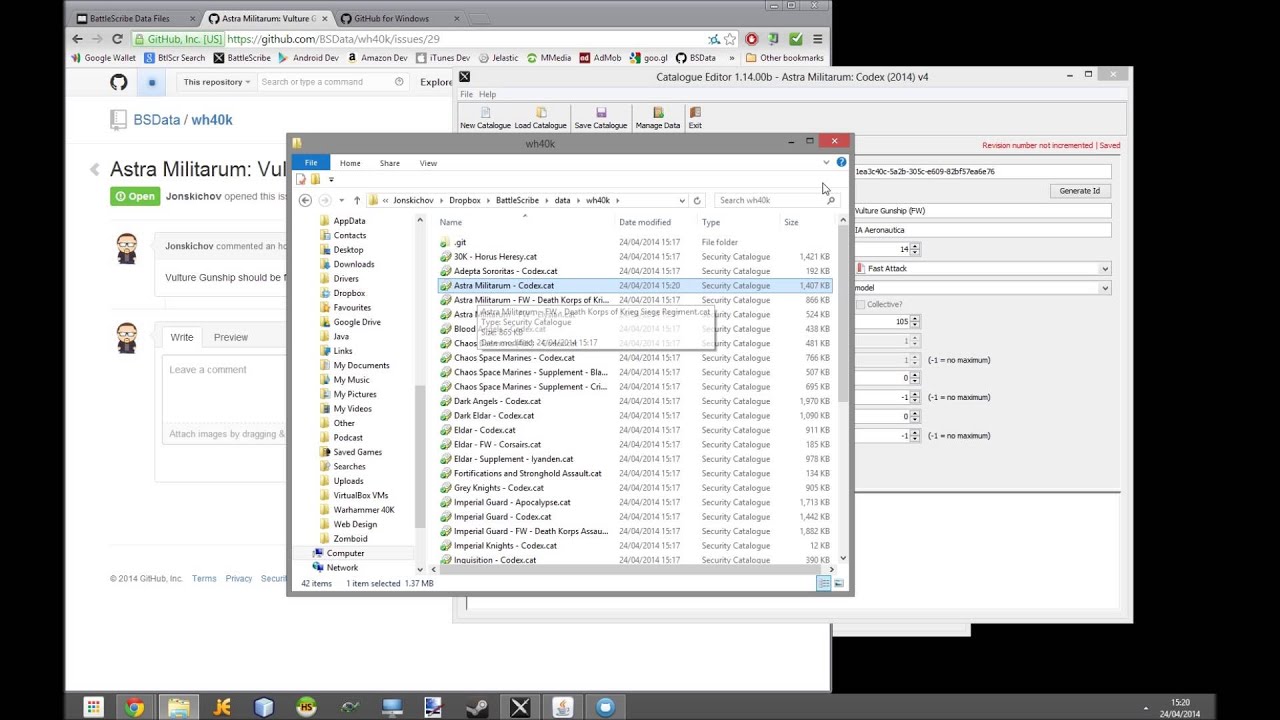1280x720 pixels.
Task: Select the .git folder
Action: tap(460, 242)
